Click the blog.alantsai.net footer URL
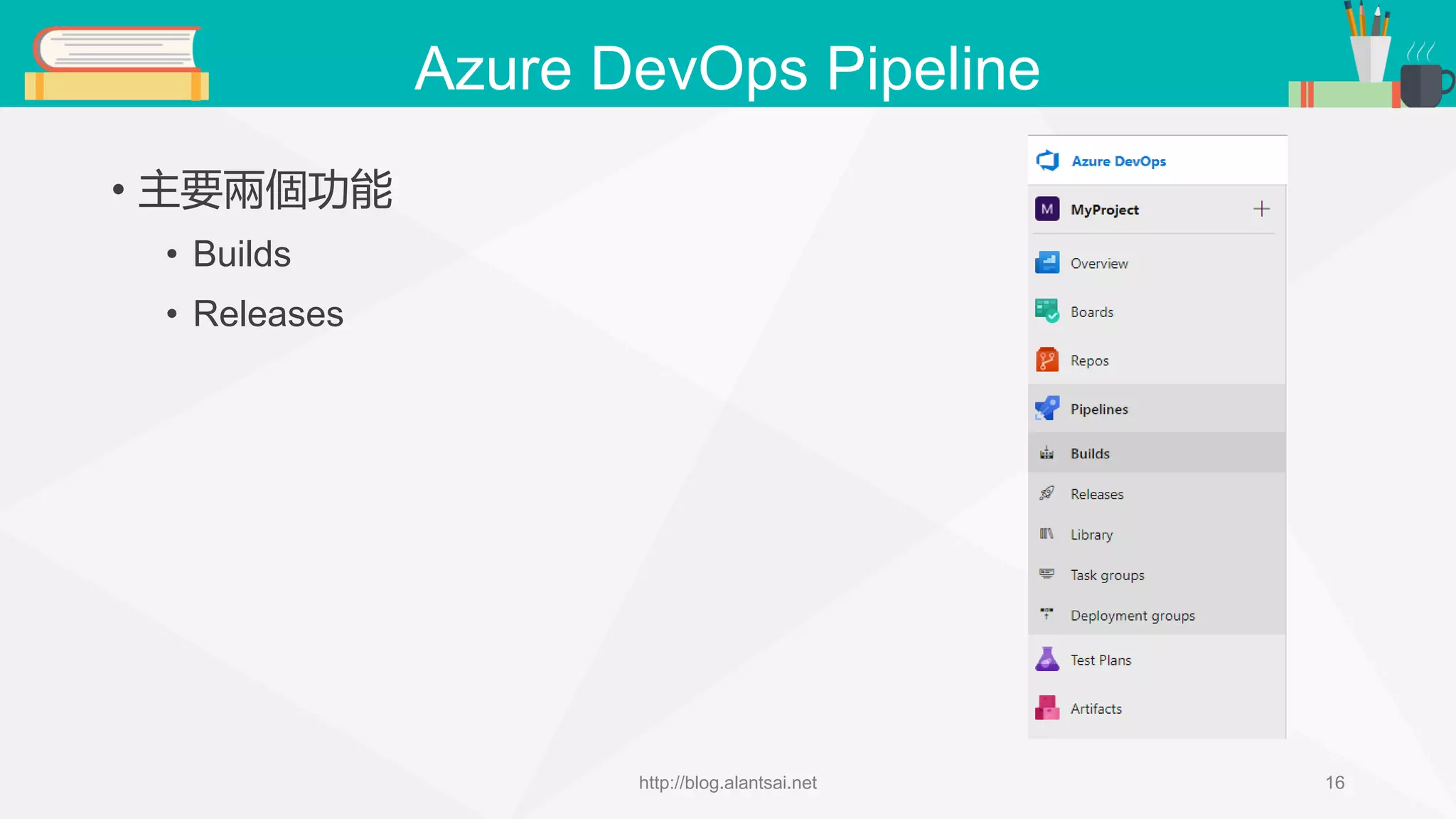The image size is (1456, 819). [x=727, y=783]
